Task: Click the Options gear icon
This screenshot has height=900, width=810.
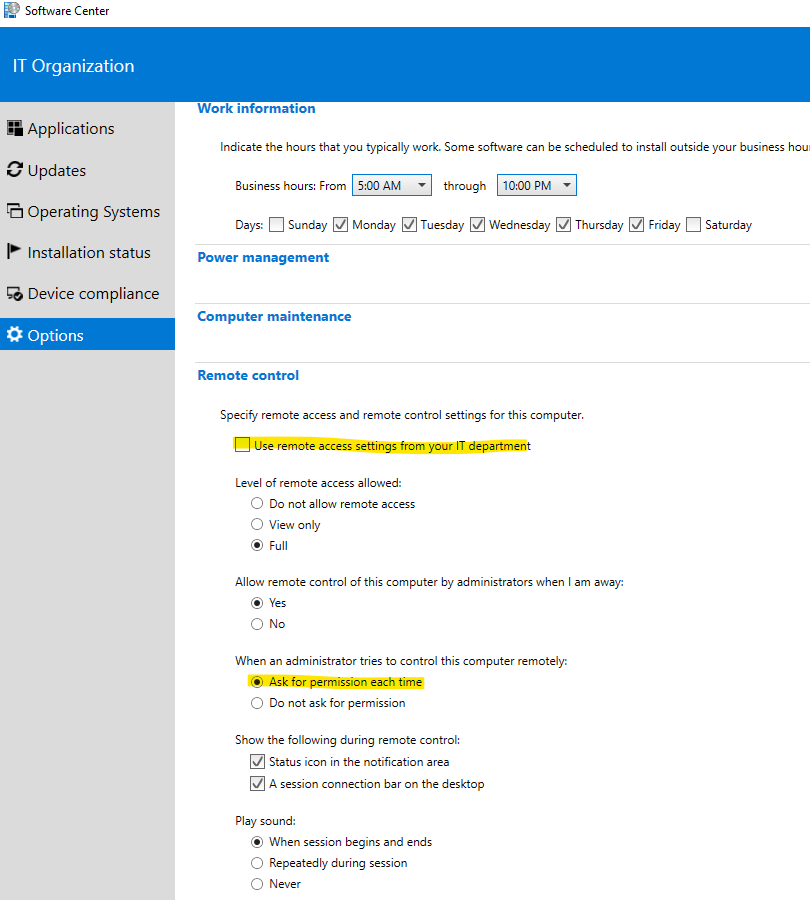Action: 16,334
